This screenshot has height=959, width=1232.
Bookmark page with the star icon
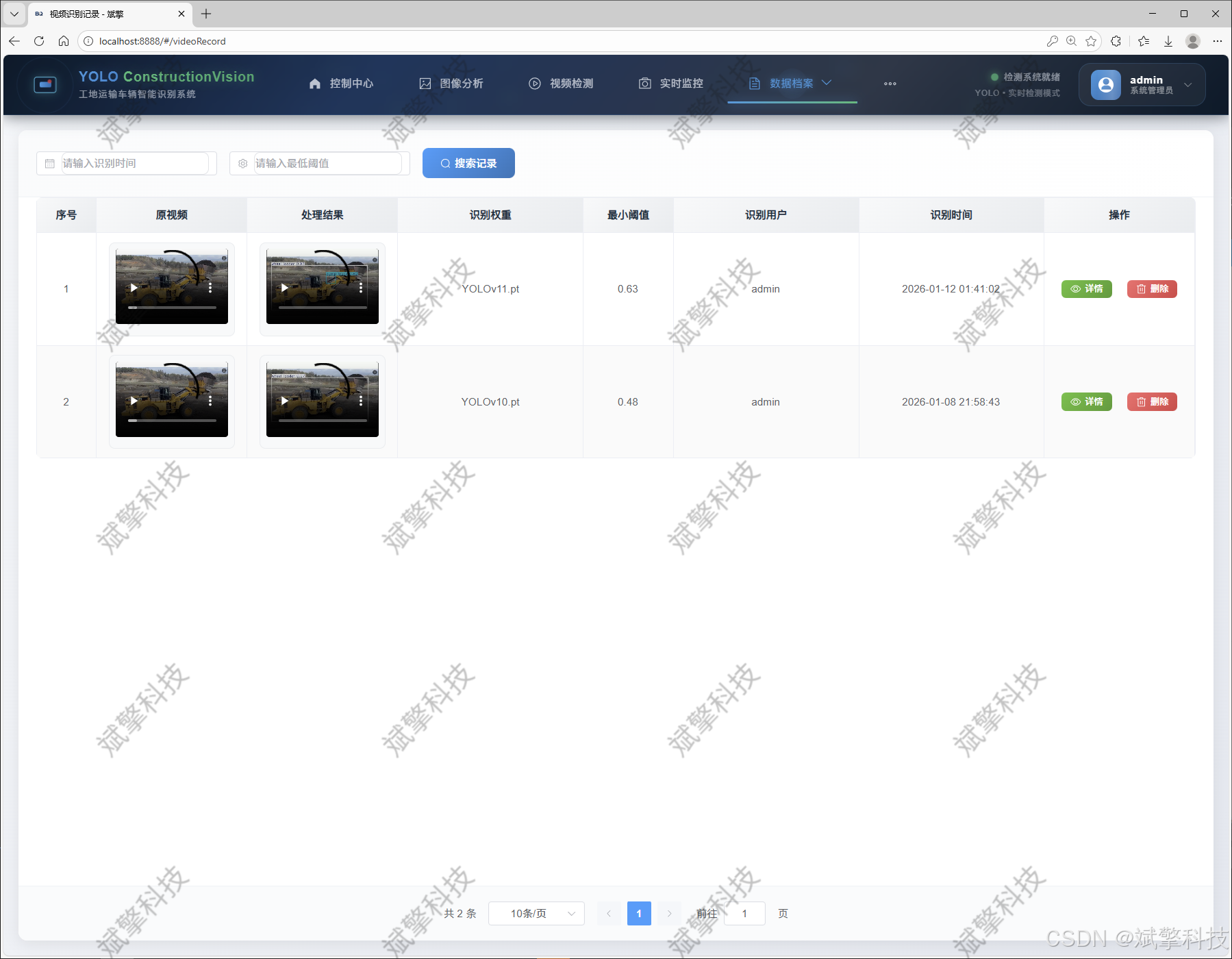coord(1091,41)
